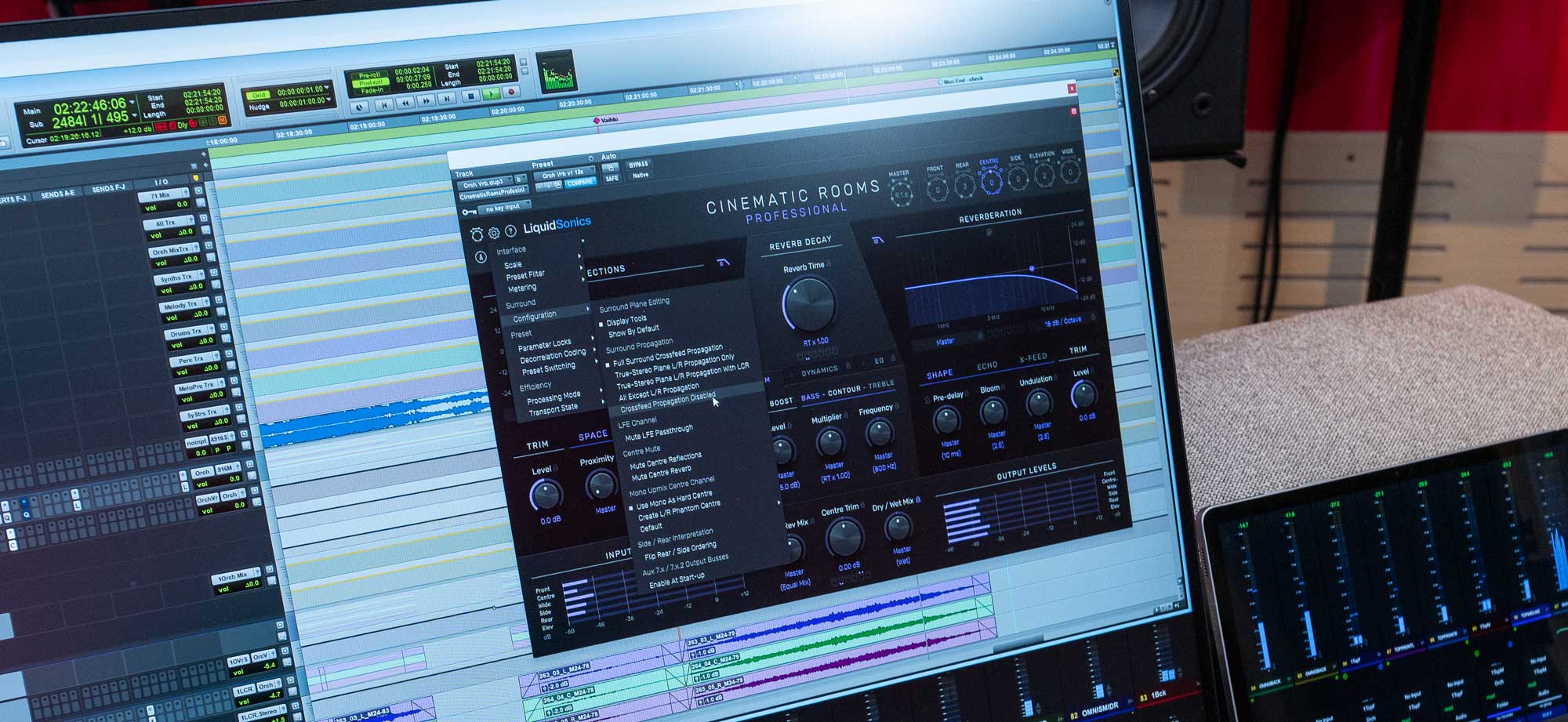Switch to the DYNAMICS tab
Screen dimensions: 1568x722
819,372
